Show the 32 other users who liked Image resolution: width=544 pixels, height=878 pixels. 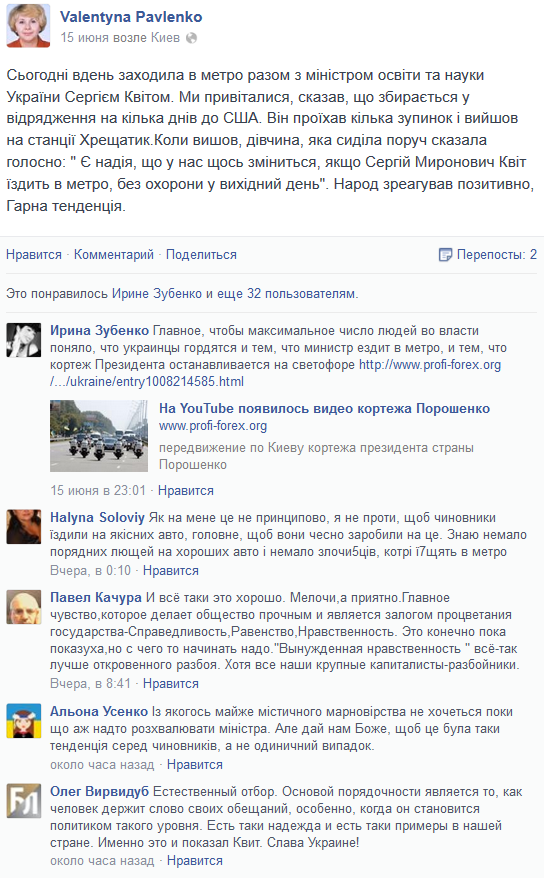pyautogui.click(x=301, y=293)
